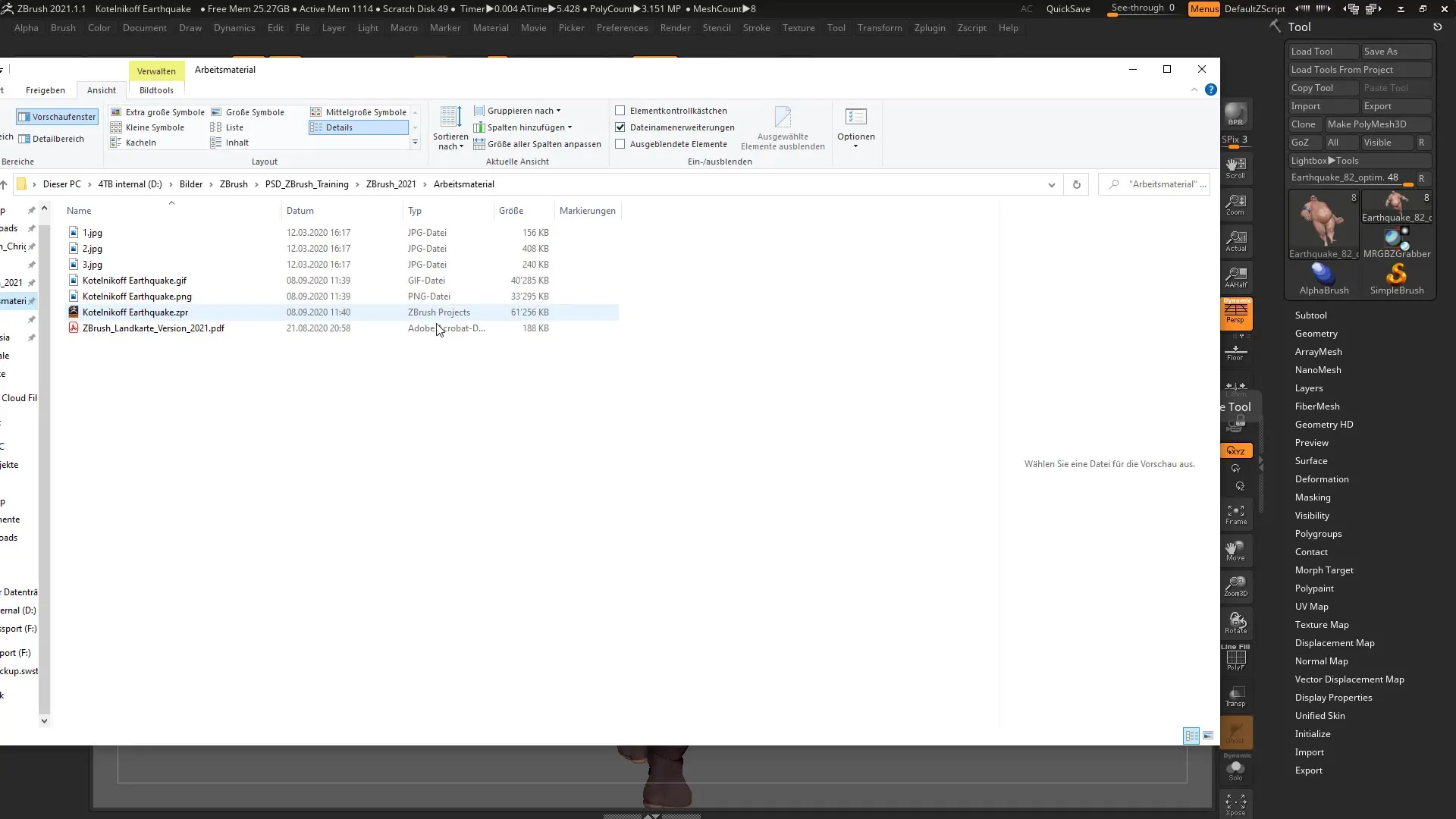The height and width of the screenshot is (819, 1456).
Task: Open the ZBrush Zplugin menu
Action: click(x=929, y=28)
